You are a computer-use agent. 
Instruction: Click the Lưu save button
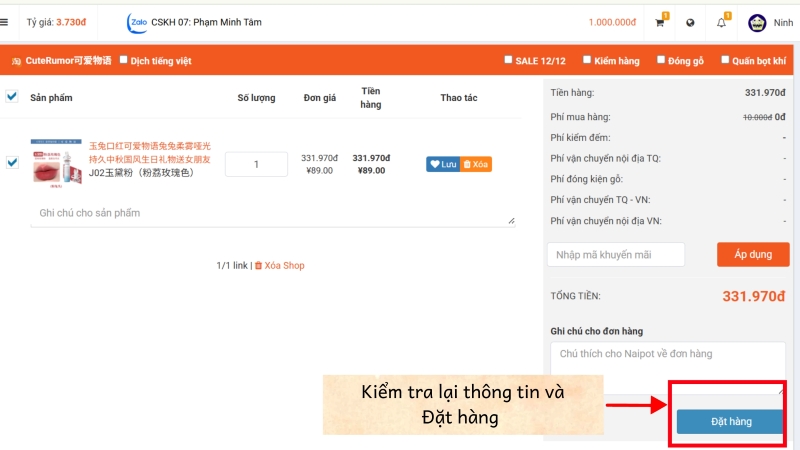pos(443,164)
